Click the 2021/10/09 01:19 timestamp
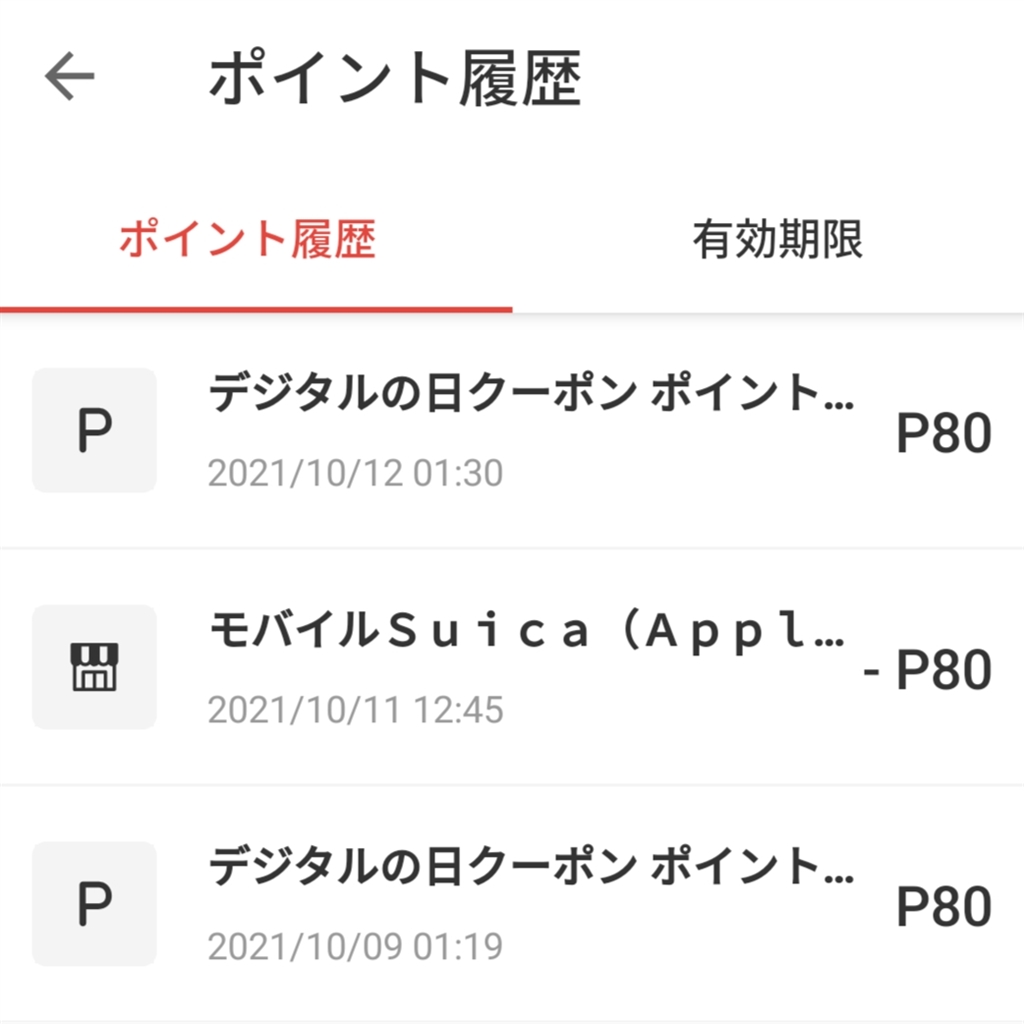Viewport: 1024px width, 1024px height. pyautogui.click(x=355, y=946)
